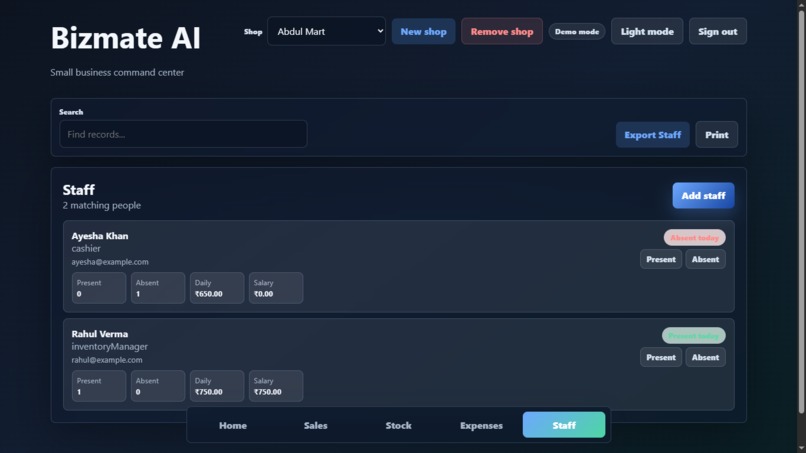Export the staff list

[652, 135]
